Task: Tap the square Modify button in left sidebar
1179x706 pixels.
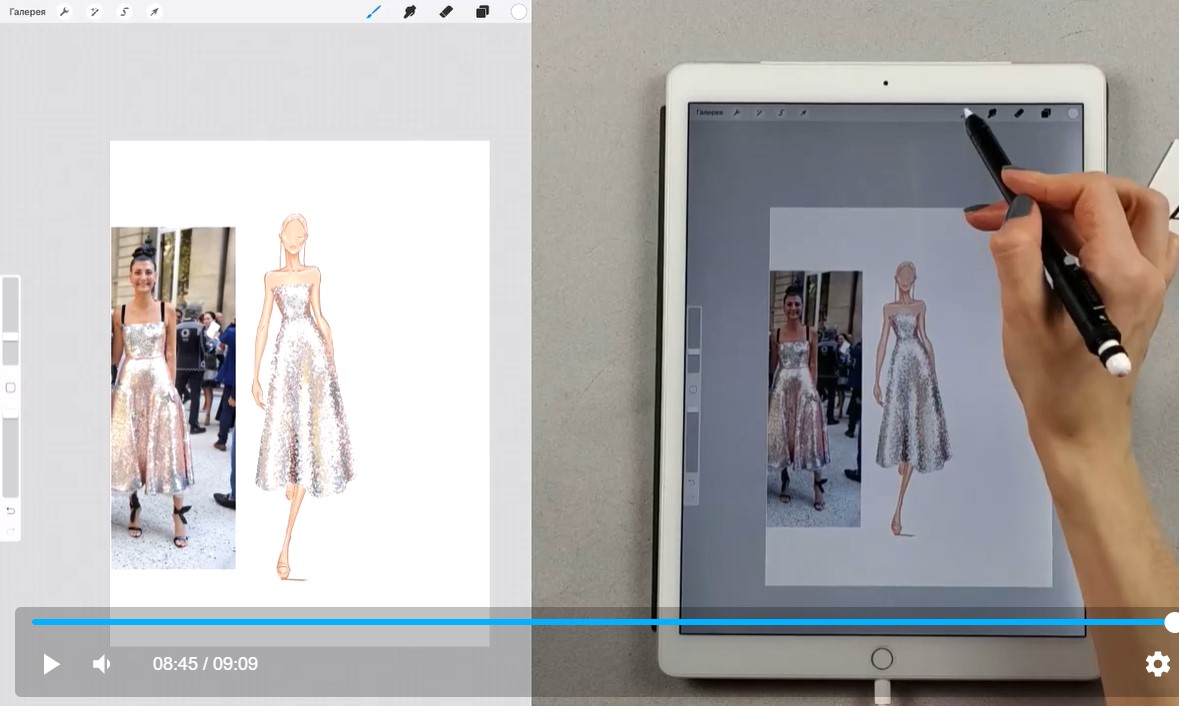Action: point(11,388)
